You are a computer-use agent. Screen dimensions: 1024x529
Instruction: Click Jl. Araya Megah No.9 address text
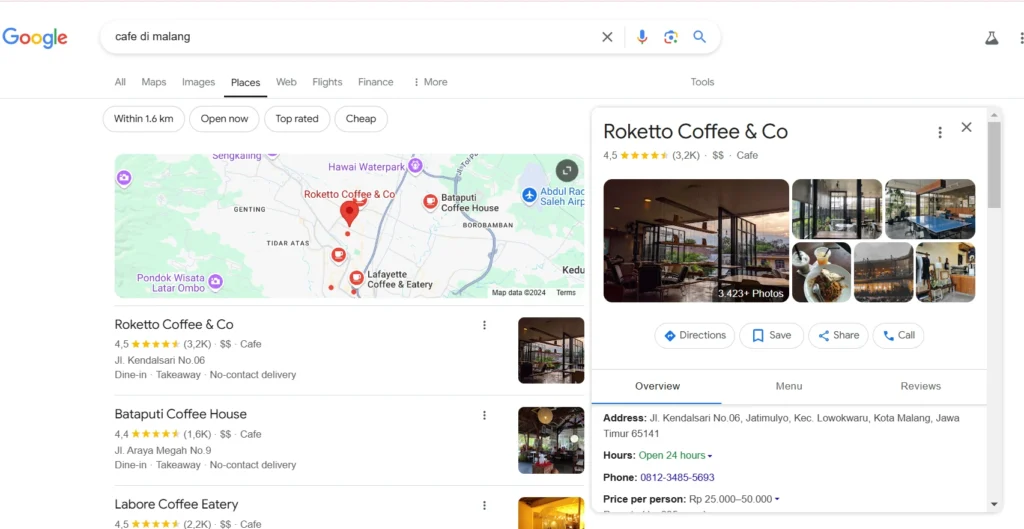tap(163, 451)
